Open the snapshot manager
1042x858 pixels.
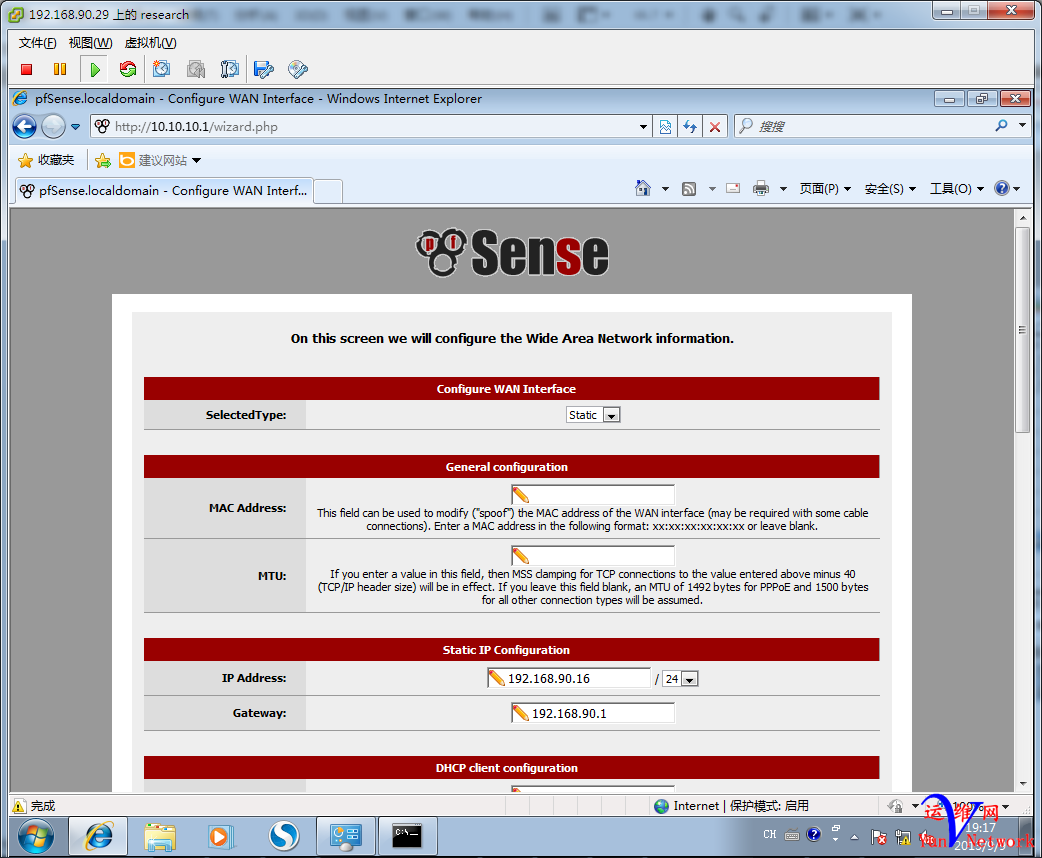pos(229,69)
